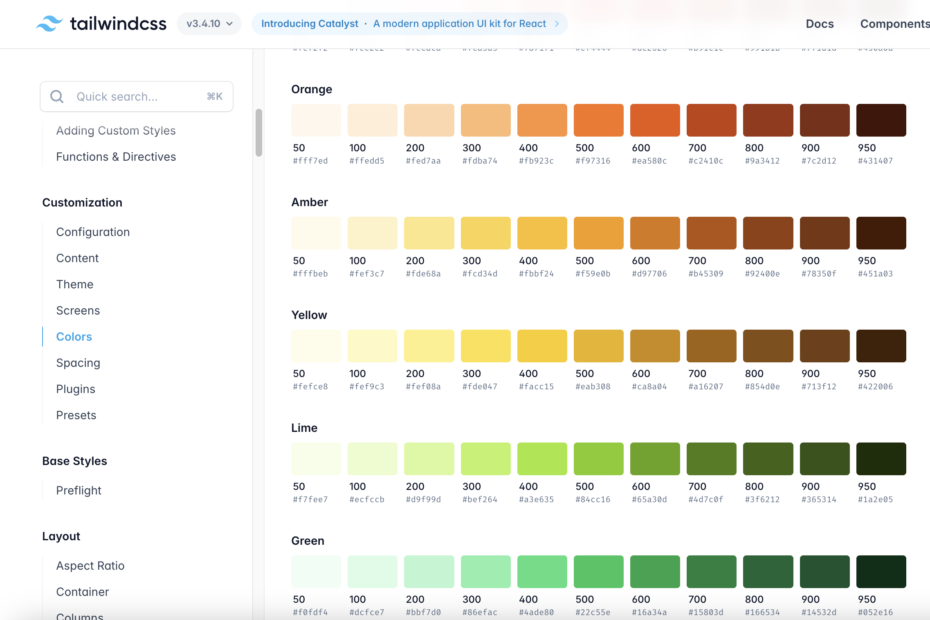Select the Yellow 950 color swatch
This screenshot has width=930, height=620.
click(881, 346)
